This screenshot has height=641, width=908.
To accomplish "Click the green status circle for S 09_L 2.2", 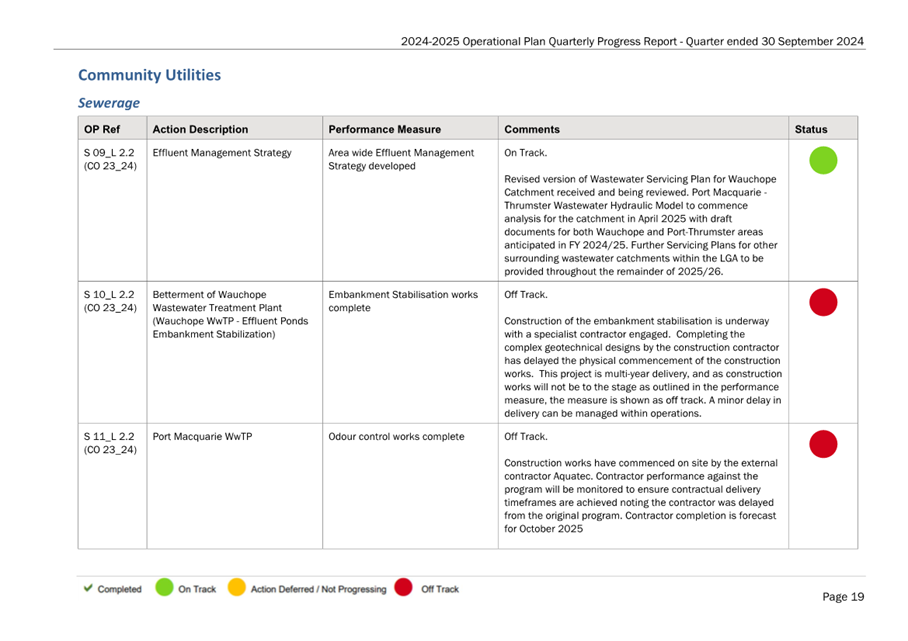I will click(823, 160).
